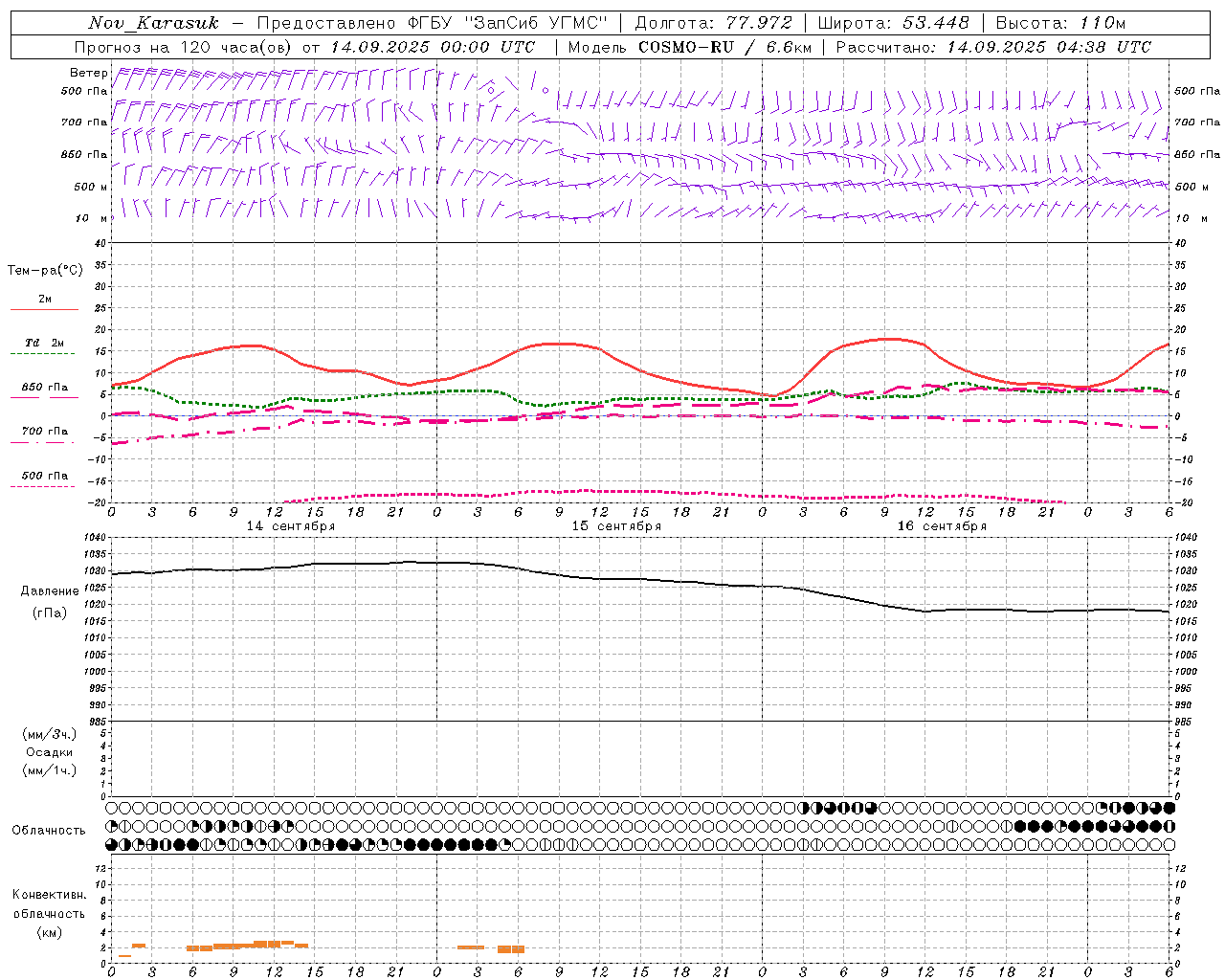Viewport: 1225px width, 980px height.
Task: Click the green dashed Td legend line
Action: (x=42, y=353)
